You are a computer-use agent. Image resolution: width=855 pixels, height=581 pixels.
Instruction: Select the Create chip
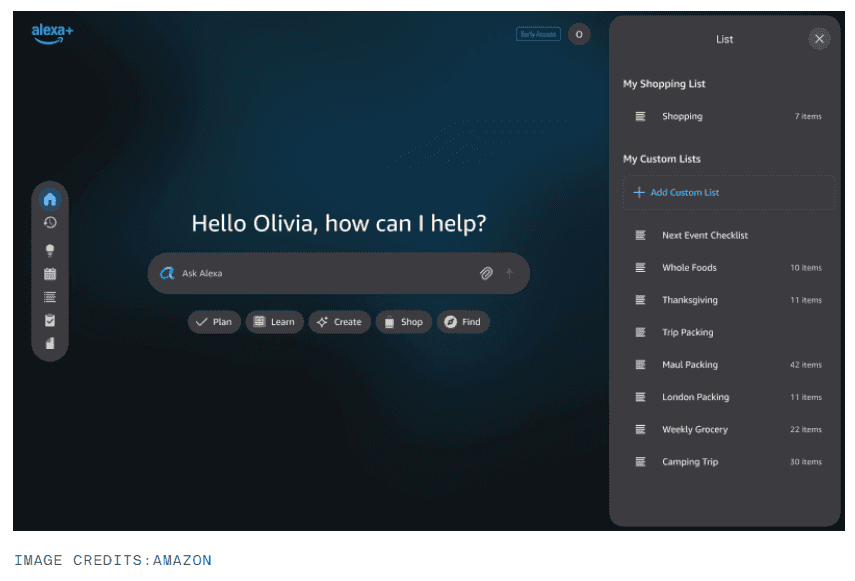pos(339,322)
